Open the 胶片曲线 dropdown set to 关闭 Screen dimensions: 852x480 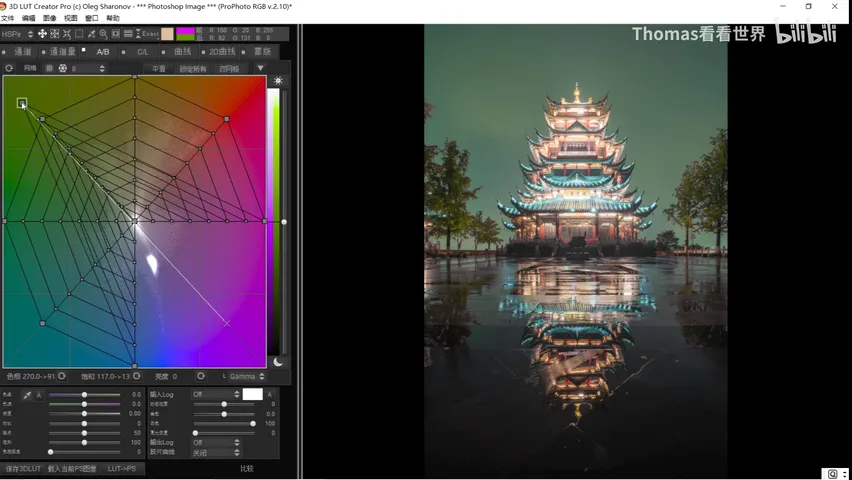click(215, 452)
